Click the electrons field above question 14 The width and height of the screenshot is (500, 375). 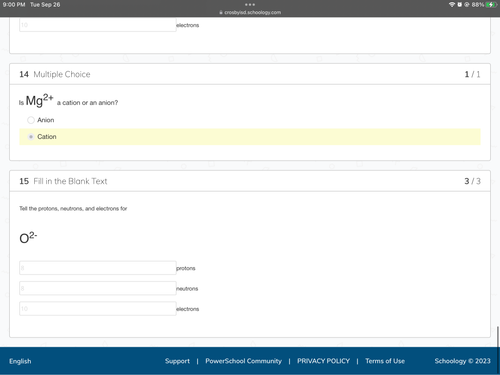point(98,25)
